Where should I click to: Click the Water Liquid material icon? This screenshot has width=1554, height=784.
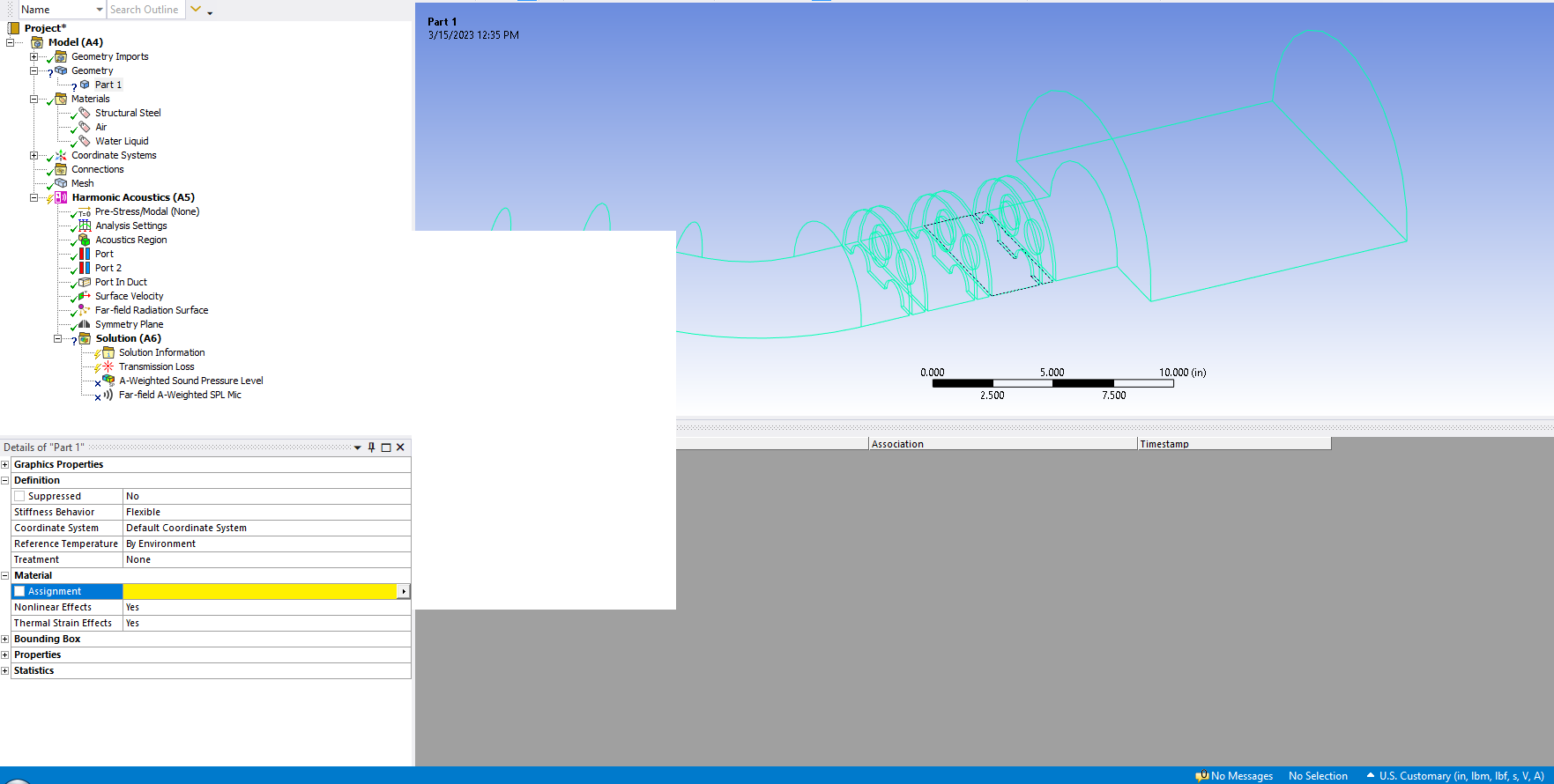[x=85, y=141]
